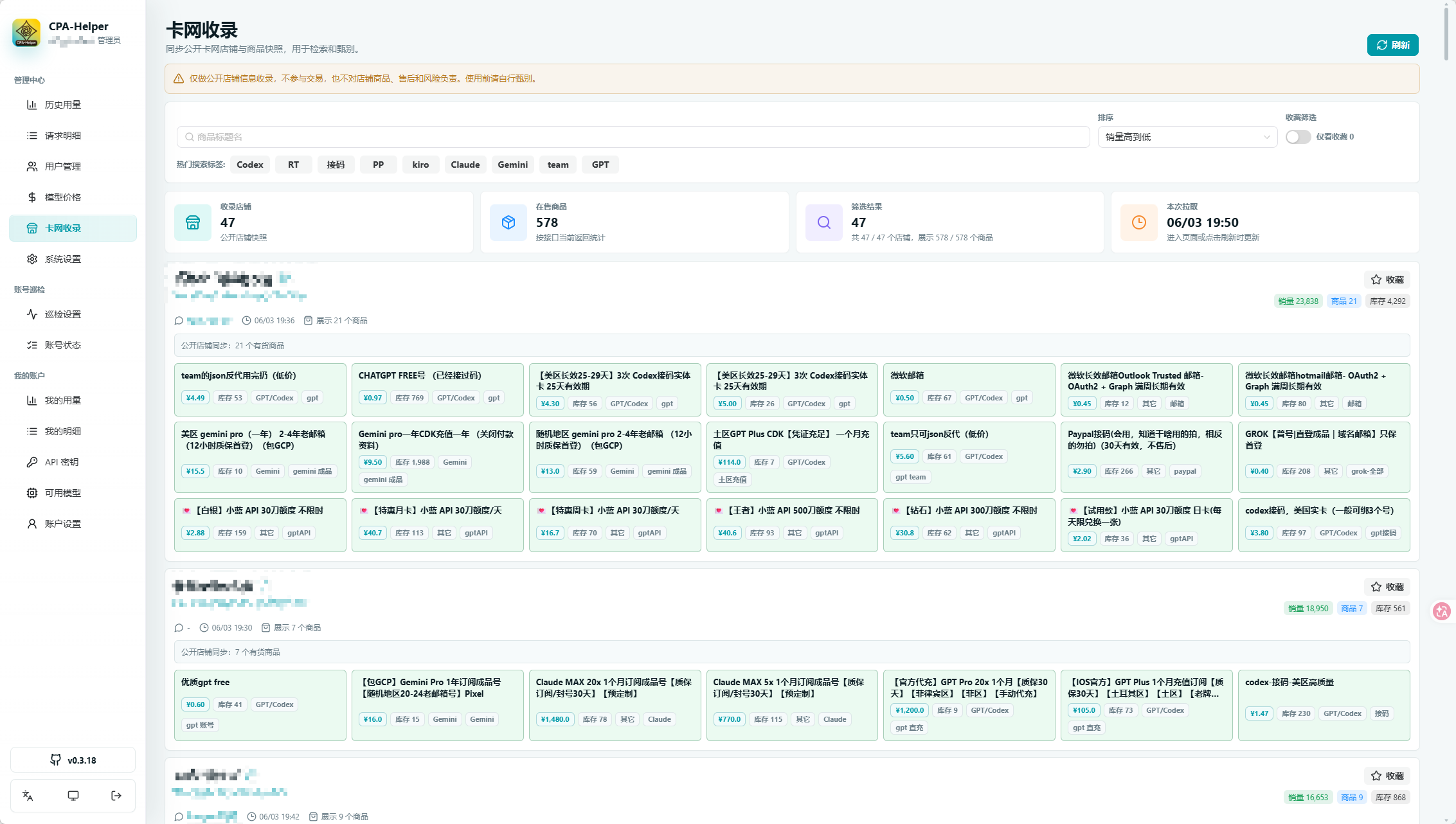Click the 账户设置 person icon
Image resolution: width=1456 pixels, height=824 pixels.
[x=31, y=524]
